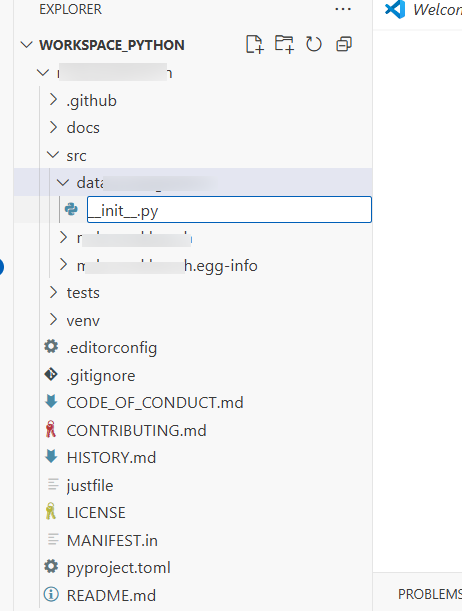Expand the .github folder chevron
Image resolution: width=462 pixels, height=611 pixels.
54,100
